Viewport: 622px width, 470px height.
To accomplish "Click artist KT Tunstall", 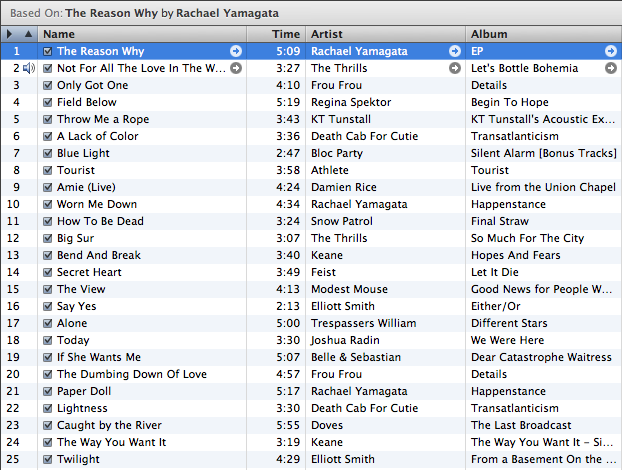I will tap(341, 119).
